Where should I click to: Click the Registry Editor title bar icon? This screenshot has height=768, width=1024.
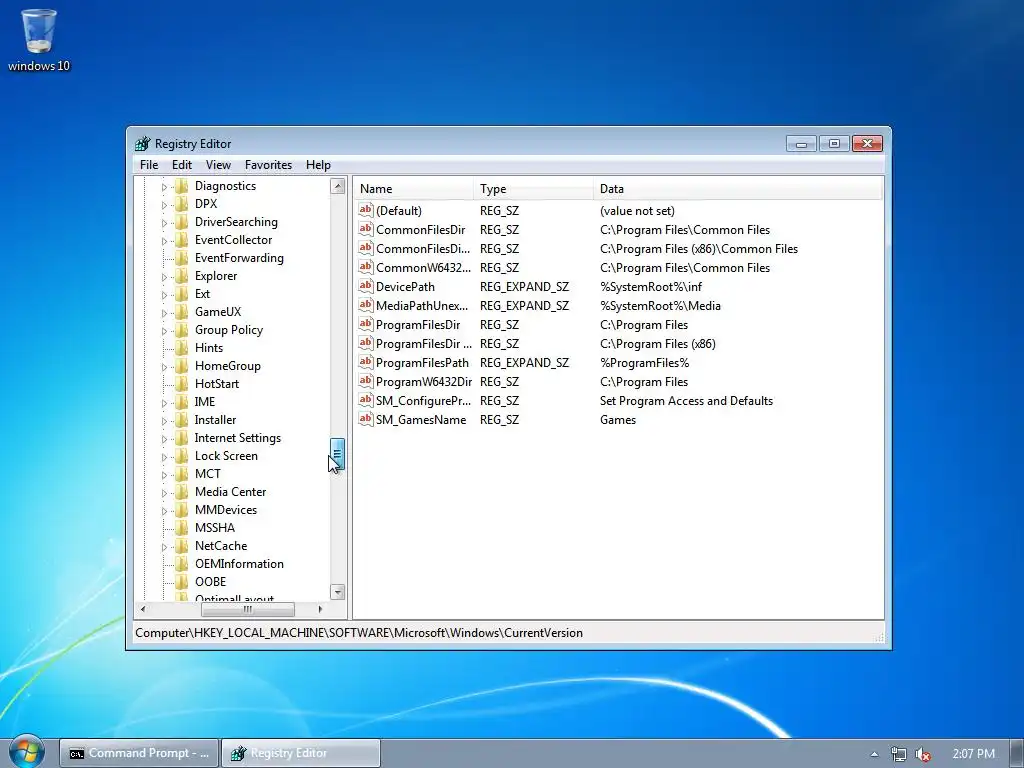pyautogui.click(x=142, y=144)
